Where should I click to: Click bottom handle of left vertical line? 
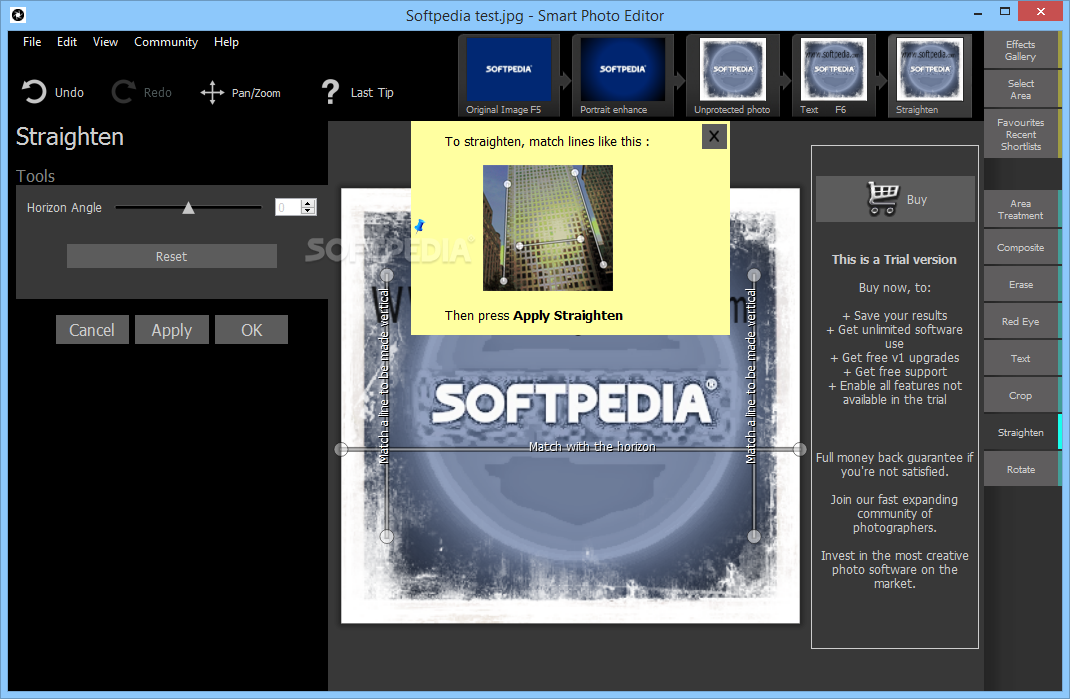387,536
